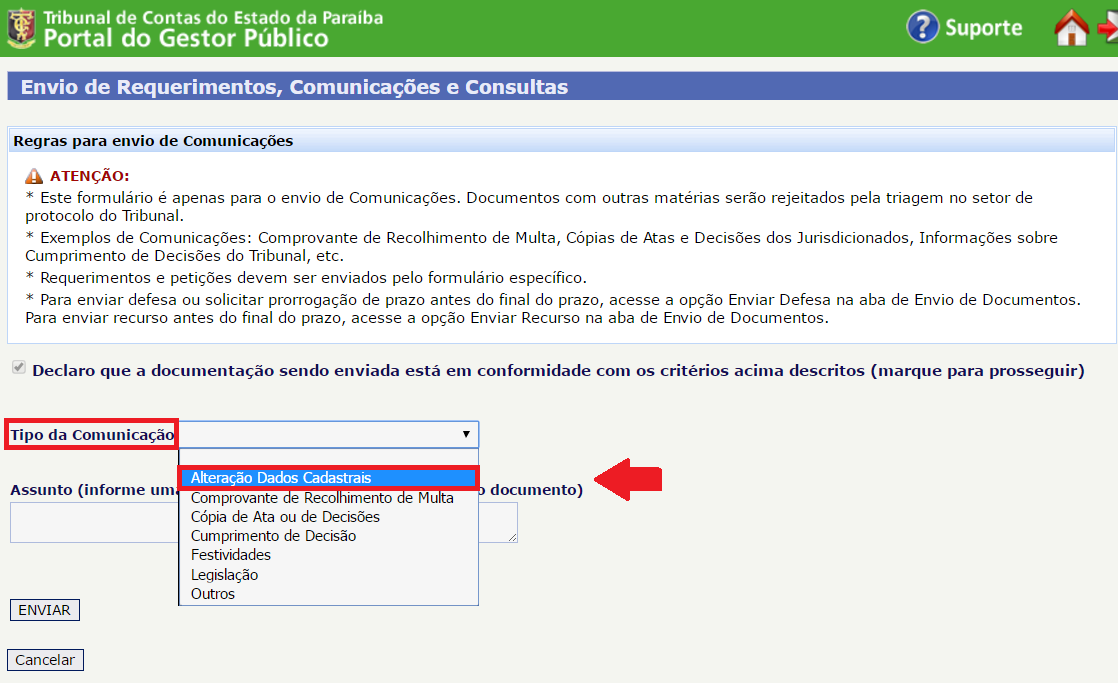Click the red exit arrow icon
The height and width of the screenshot is (683, 1118).
(x=1108, y=28)
